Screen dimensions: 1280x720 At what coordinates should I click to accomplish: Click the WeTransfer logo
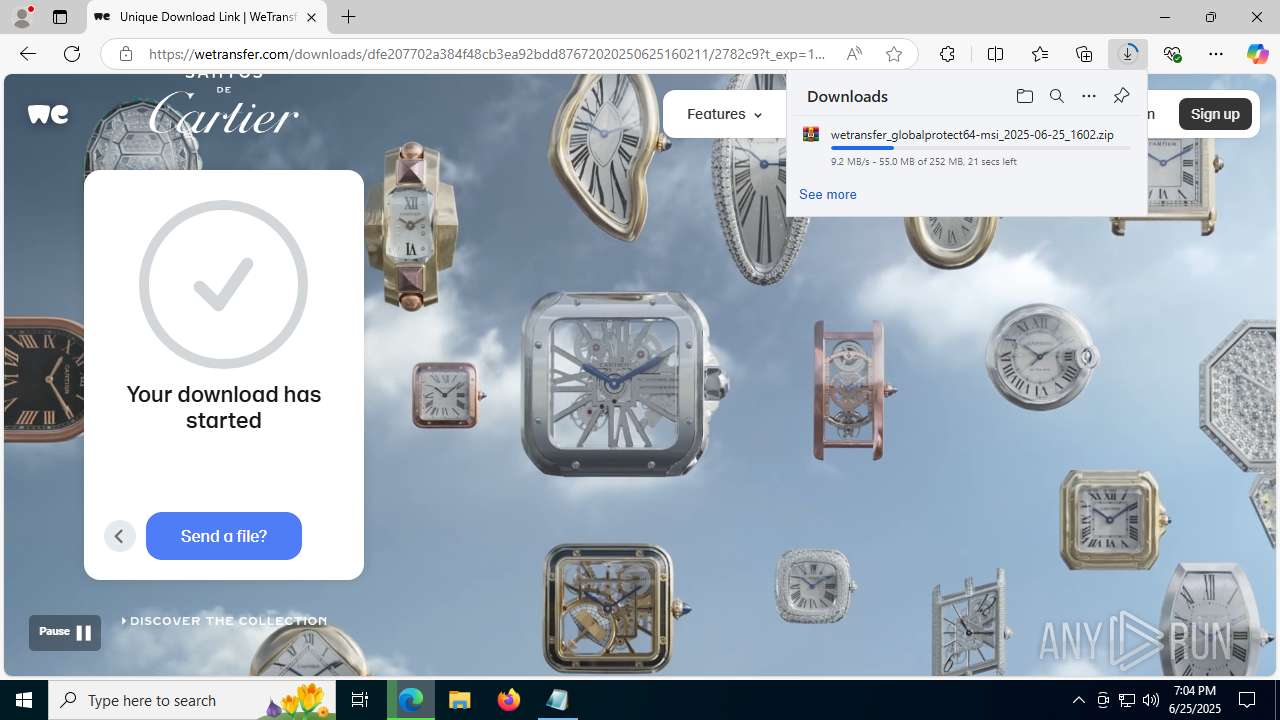(x=48, y=114)
